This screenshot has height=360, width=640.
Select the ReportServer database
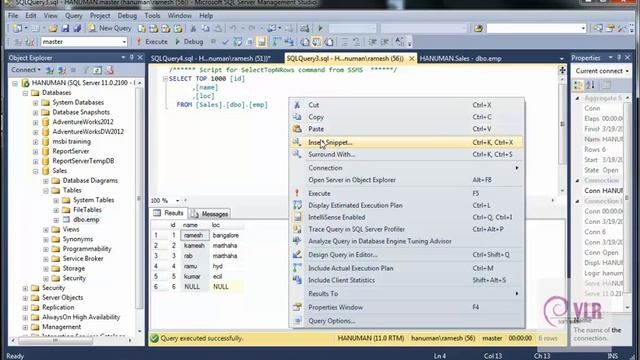pos(71,151)
